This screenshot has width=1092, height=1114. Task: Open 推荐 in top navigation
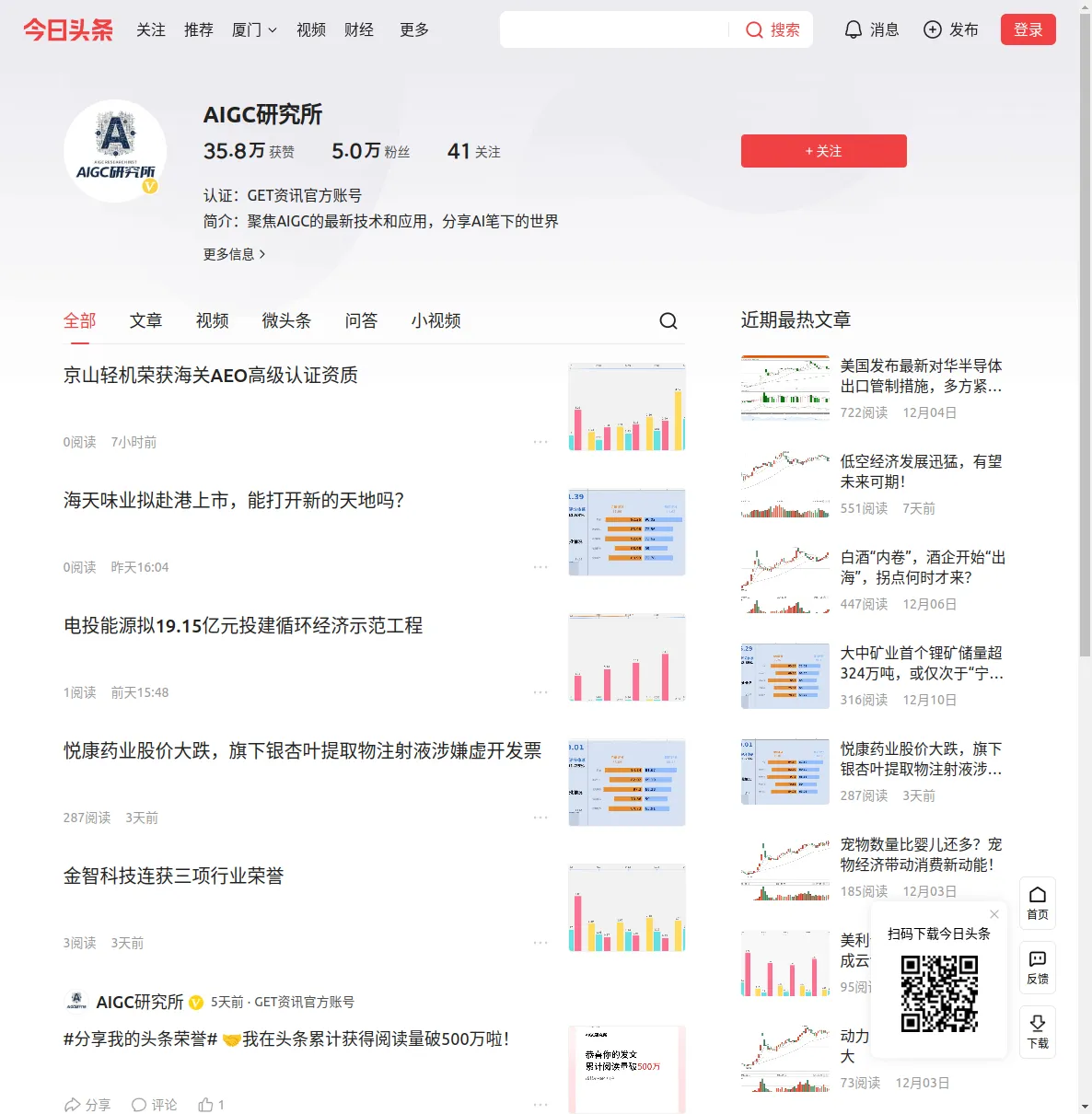pyautogui.click(x=199, y=30)
